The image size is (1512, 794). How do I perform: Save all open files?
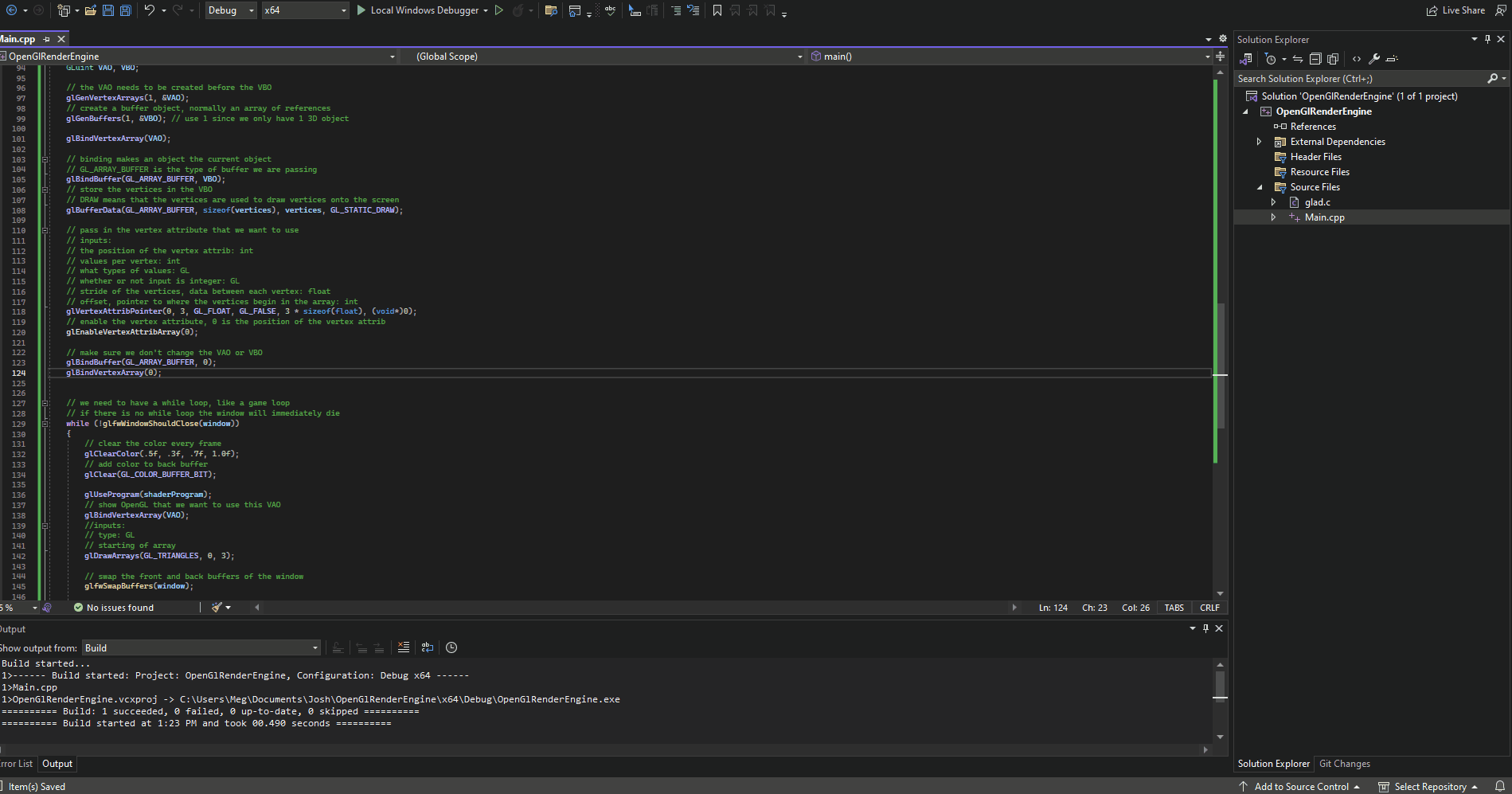(125, 10)
